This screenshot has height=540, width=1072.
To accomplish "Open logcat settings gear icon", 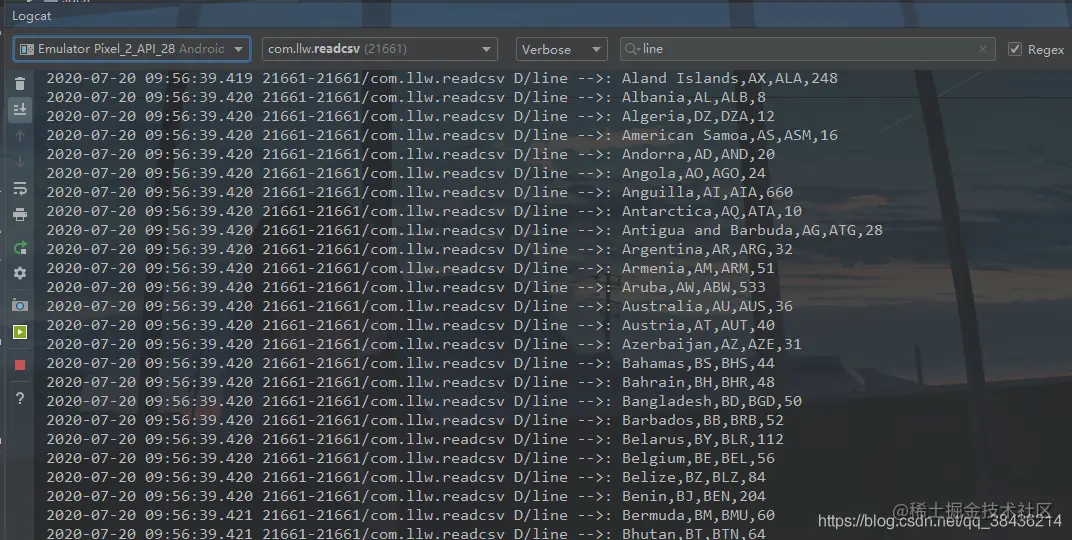I will pyautogui.click(x=20, y=273).
